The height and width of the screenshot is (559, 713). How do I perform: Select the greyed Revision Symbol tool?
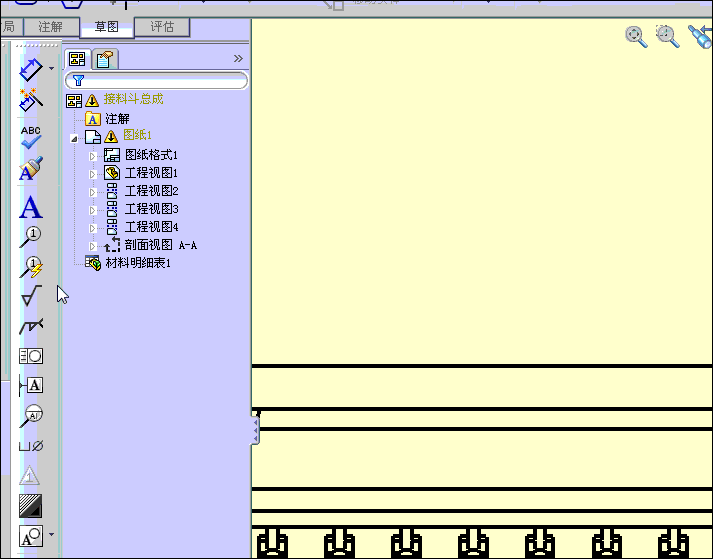tap(30, 476)
